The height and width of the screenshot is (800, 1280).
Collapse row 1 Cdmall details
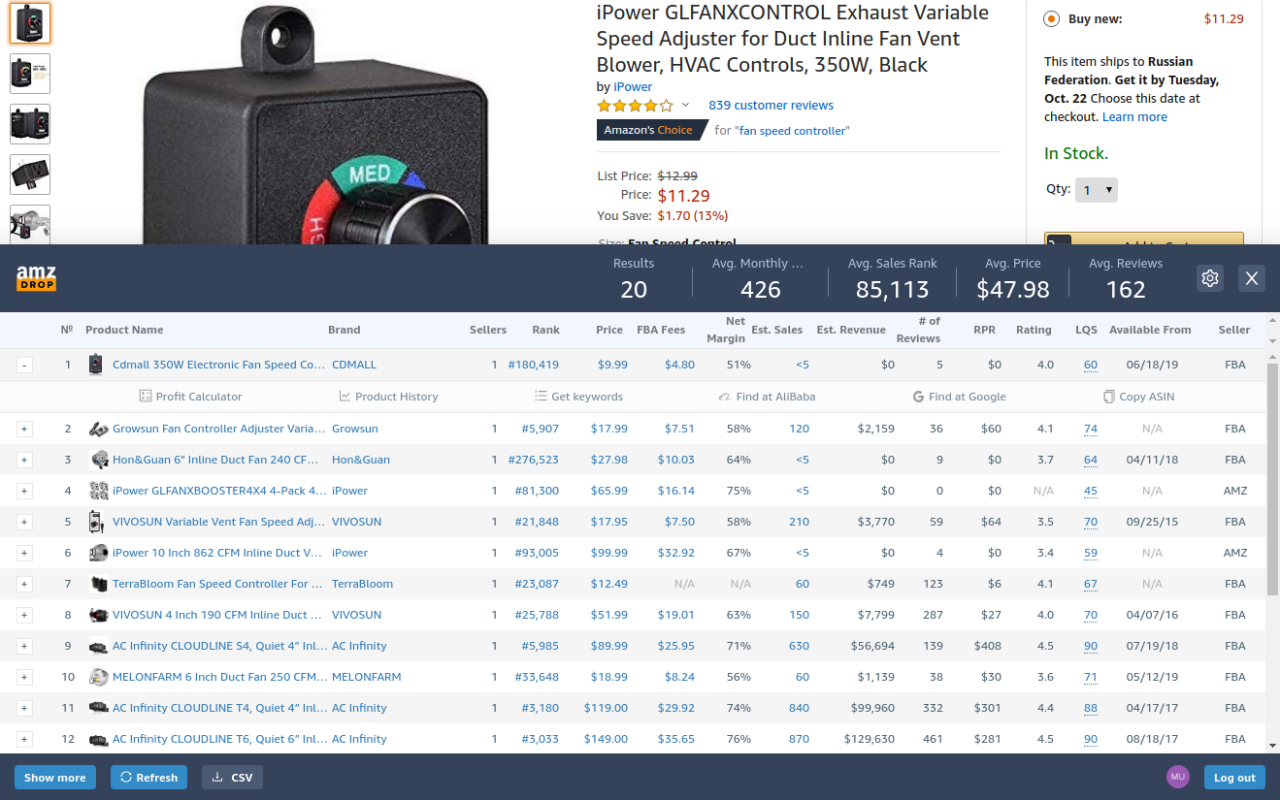coord(25,365)
